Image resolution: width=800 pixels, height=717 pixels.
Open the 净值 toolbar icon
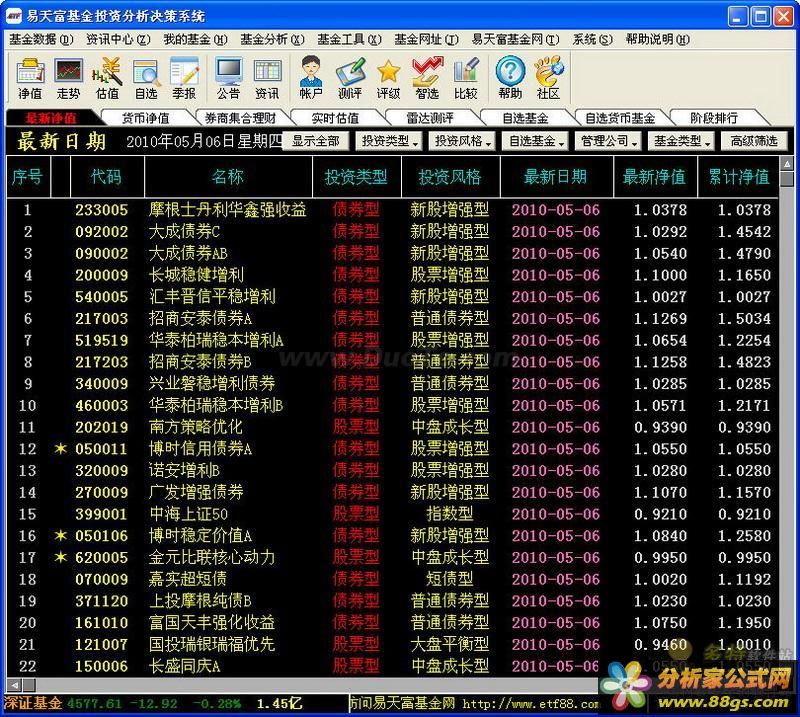(31, 78)
